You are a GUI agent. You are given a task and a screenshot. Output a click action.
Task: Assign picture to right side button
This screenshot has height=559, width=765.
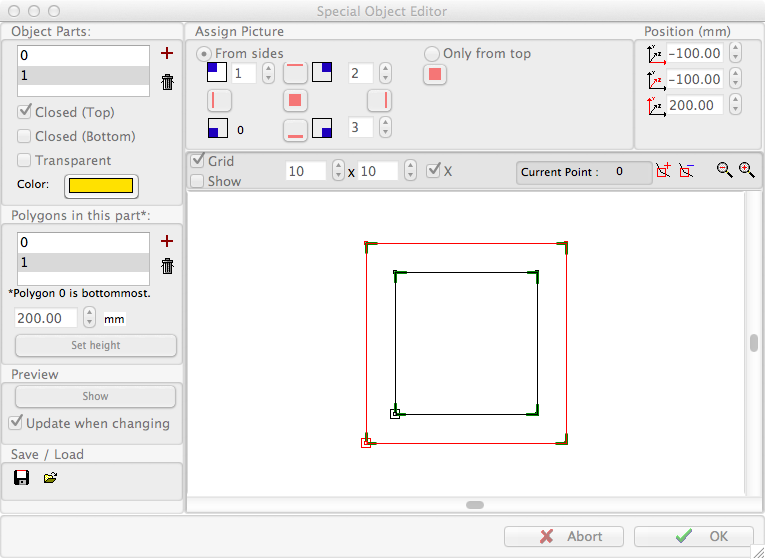[380, 100]
